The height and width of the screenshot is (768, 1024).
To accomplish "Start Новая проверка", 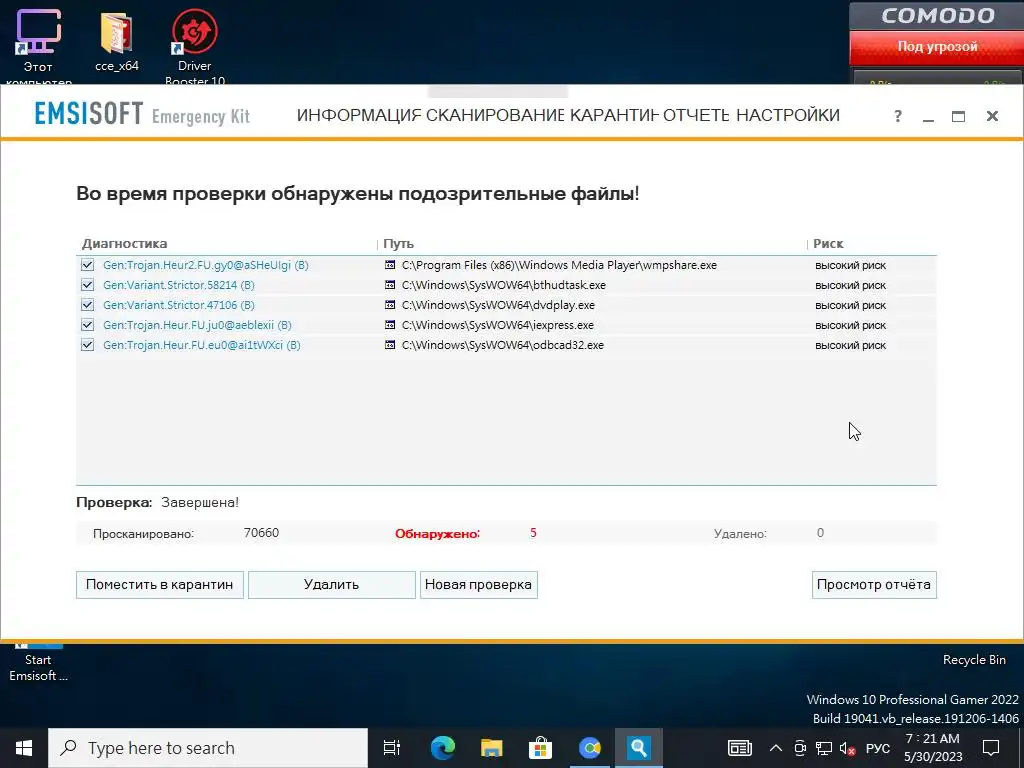I will 479,584.
